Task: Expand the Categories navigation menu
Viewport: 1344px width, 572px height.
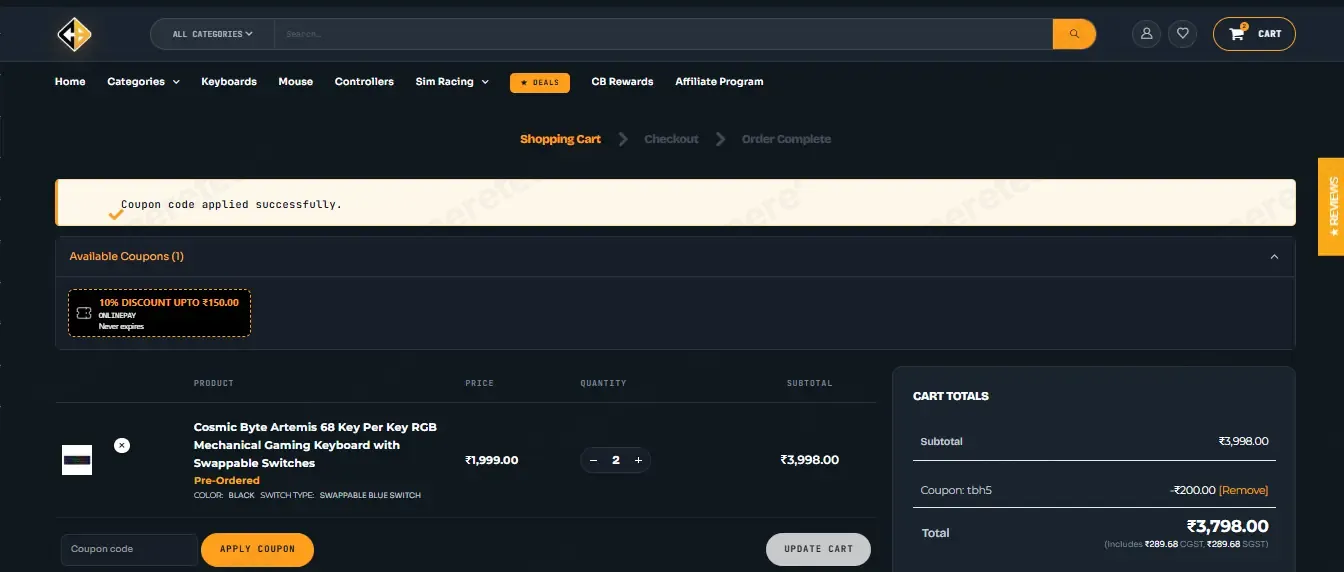Action: pyautogui.click(x=143, y=82)
